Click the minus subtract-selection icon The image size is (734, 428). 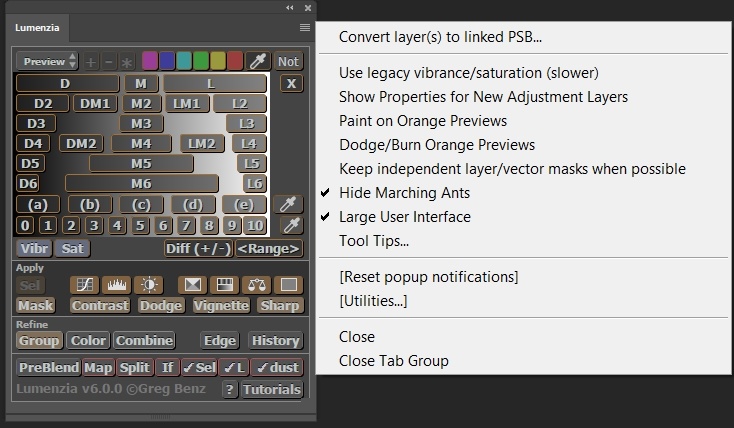coord(109,62)
